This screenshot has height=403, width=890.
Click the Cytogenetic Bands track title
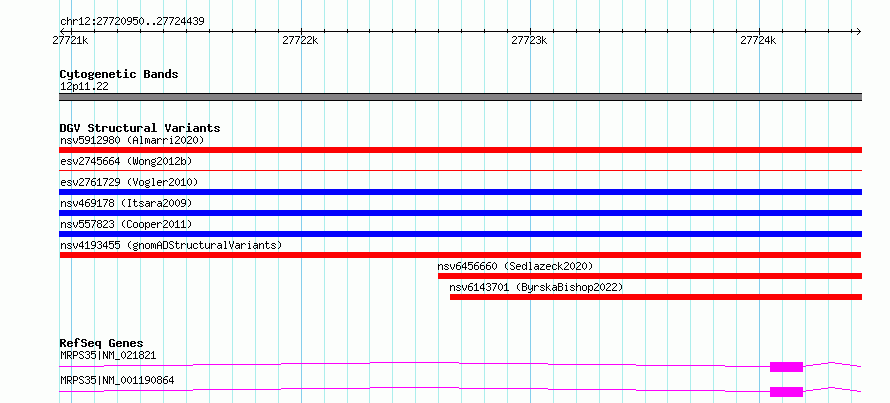pyautogui.click(x=119, y=74)
